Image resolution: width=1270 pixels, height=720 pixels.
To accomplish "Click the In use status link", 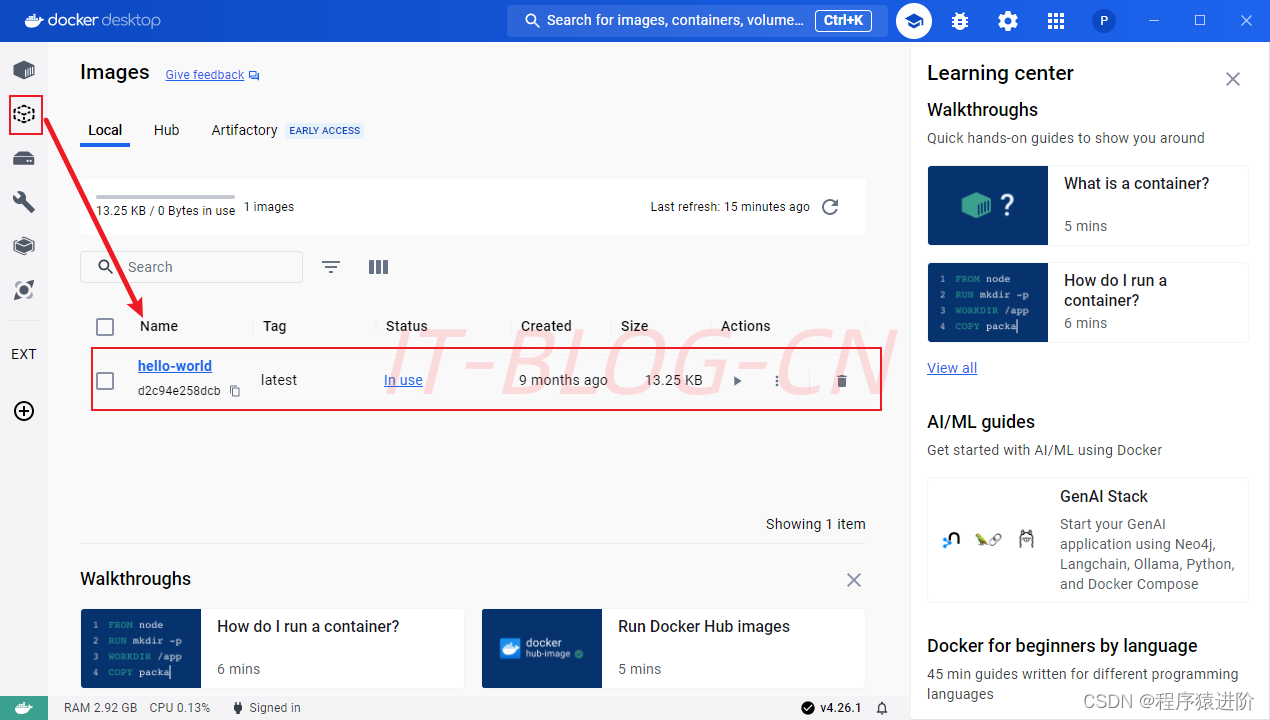I will click(403, 380).
